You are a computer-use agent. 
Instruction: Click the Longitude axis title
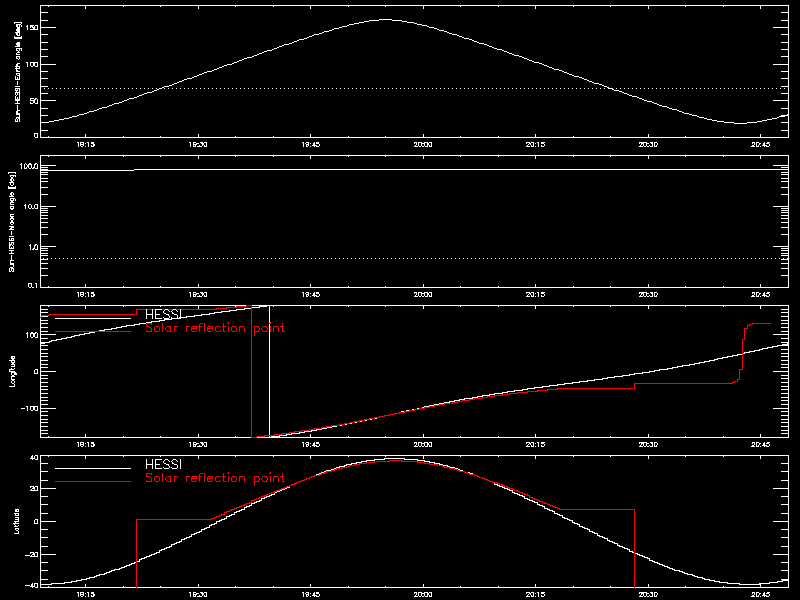[12, 371]
